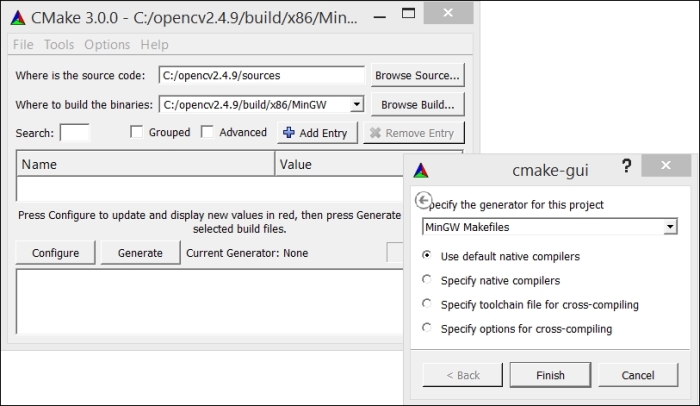Minimize the CMake main window
This screenshot has height=406, width=700.
point(379,17)
